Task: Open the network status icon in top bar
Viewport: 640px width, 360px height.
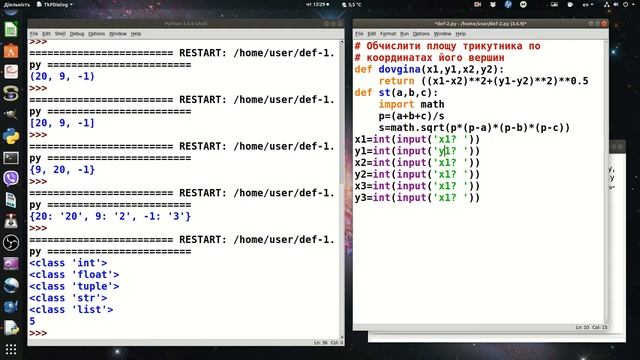Action: (607, 4)
